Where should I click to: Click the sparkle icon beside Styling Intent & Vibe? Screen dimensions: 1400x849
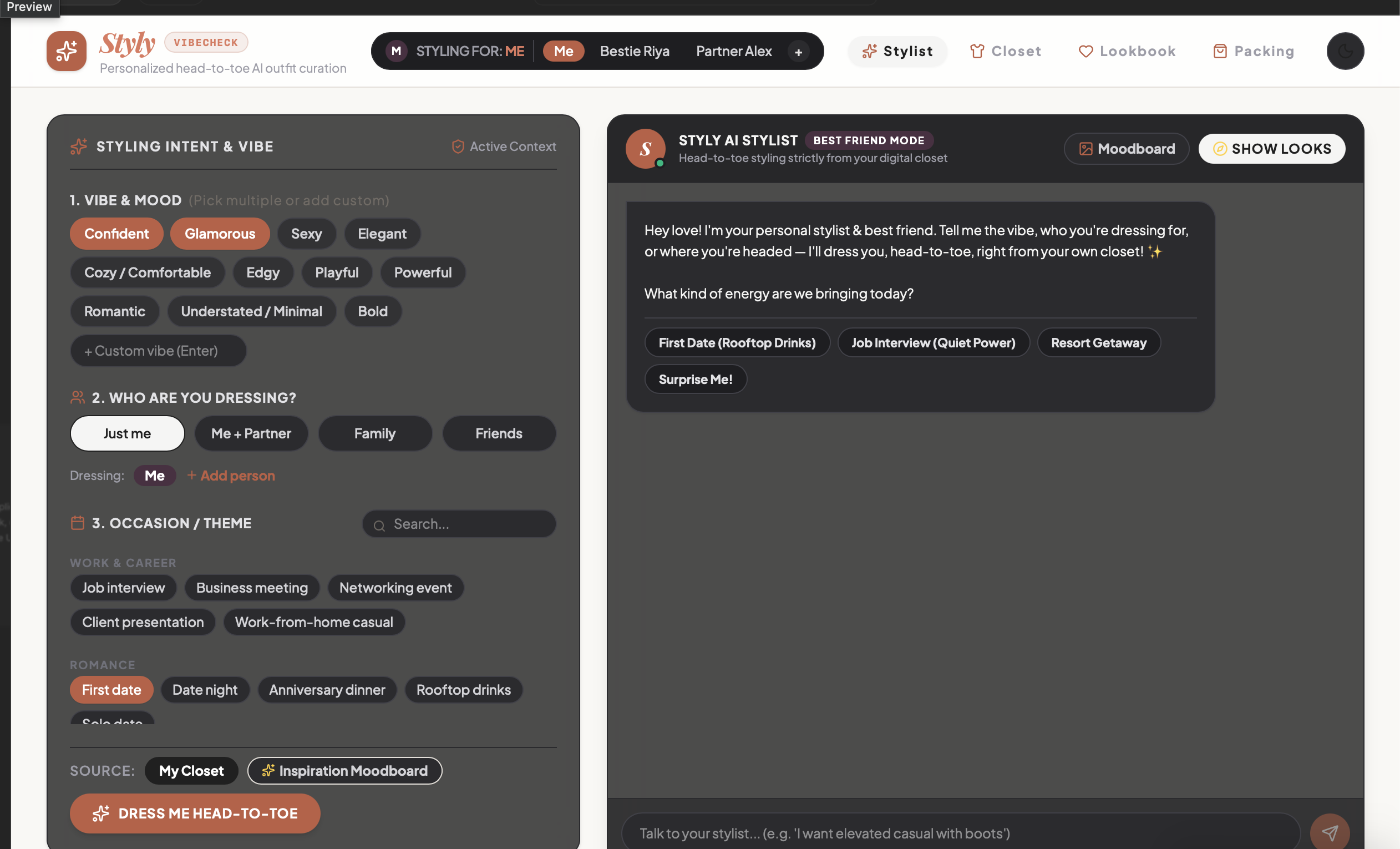pyautogui.click(x=79, y=146)
